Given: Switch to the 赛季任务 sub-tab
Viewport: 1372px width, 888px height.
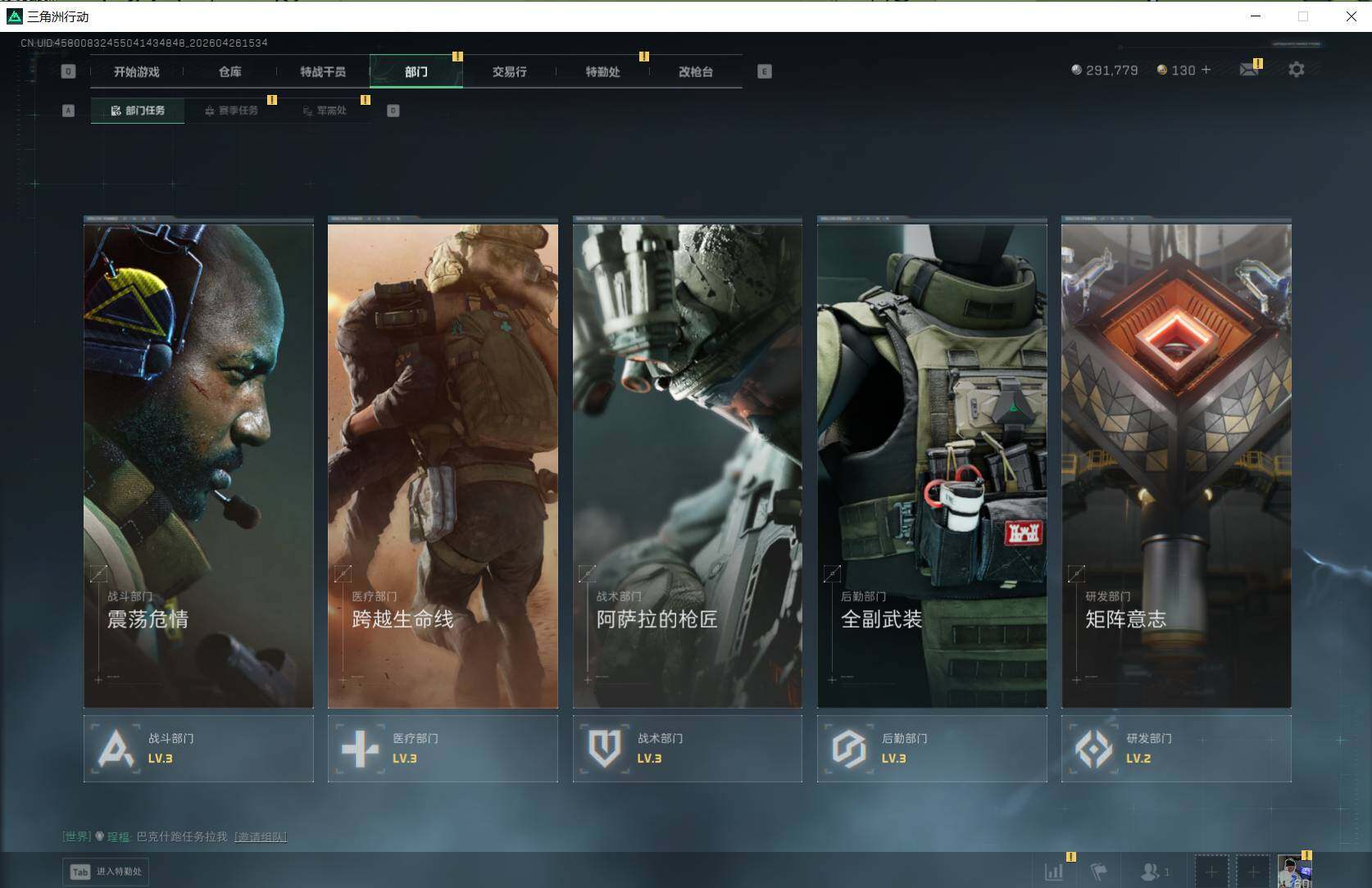Looking at the screenshot, I should click(x=232, y=111).
